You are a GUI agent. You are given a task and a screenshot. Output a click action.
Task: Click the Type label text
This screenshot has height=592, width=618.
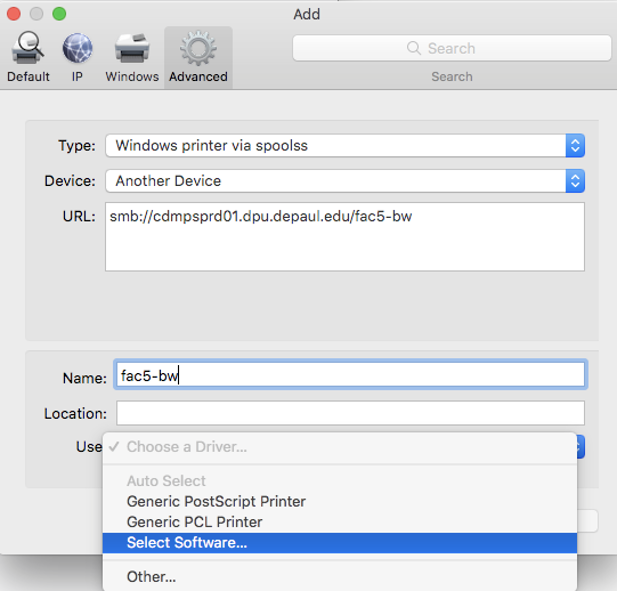click(77, 146)
